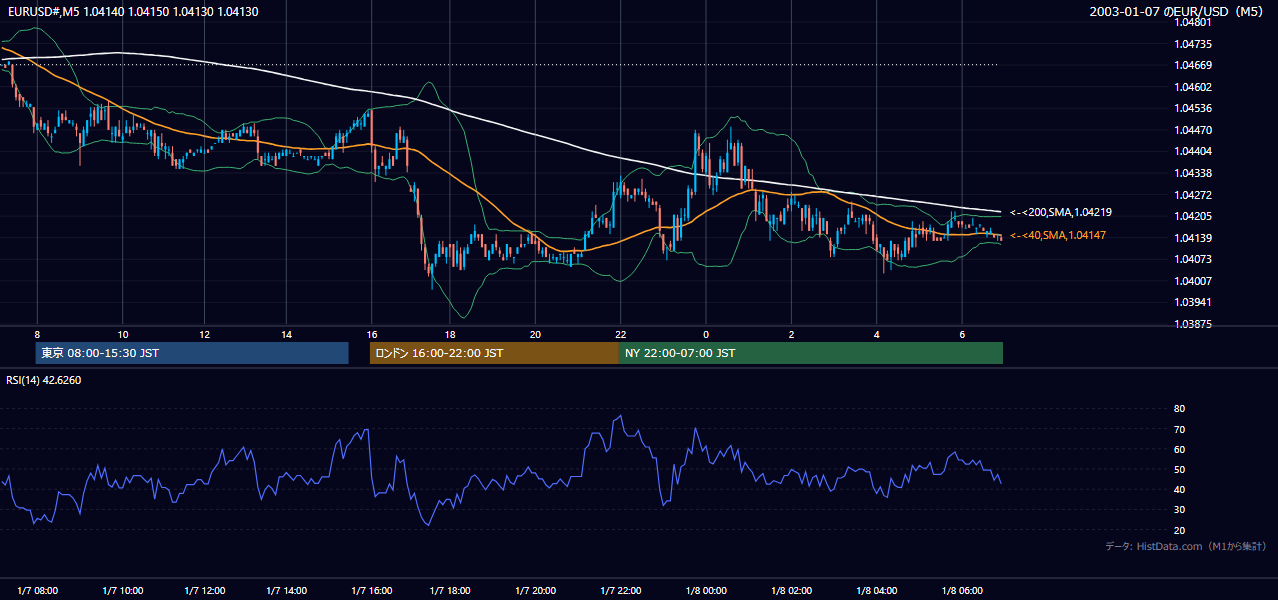Image resolution: width=1278 pixels, height=600 pixels.
Task: Click the bottom timestamp 1/7 20:00
Action: (x=536, y=590)
